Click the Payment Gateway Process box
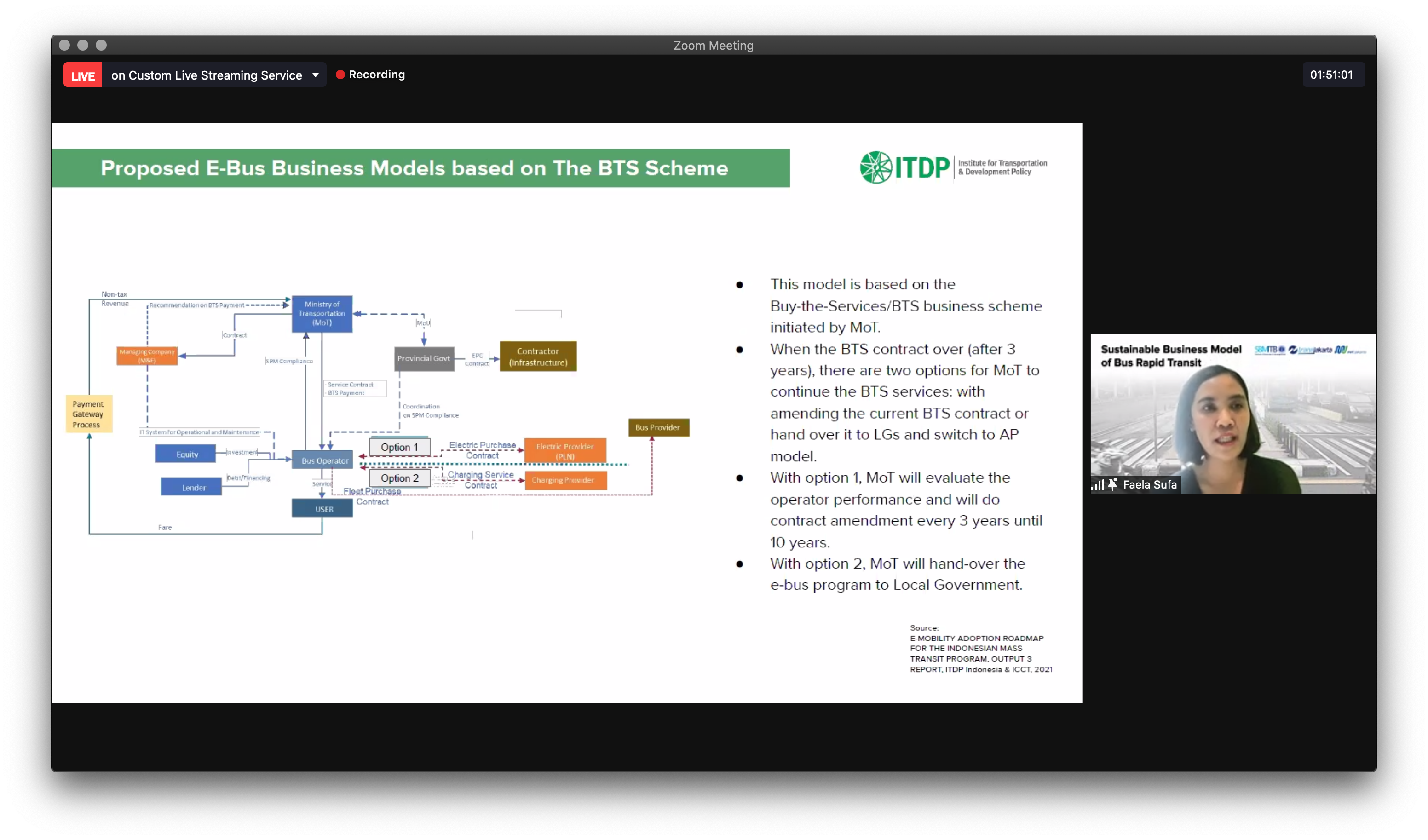 click(x=88, y=414)
